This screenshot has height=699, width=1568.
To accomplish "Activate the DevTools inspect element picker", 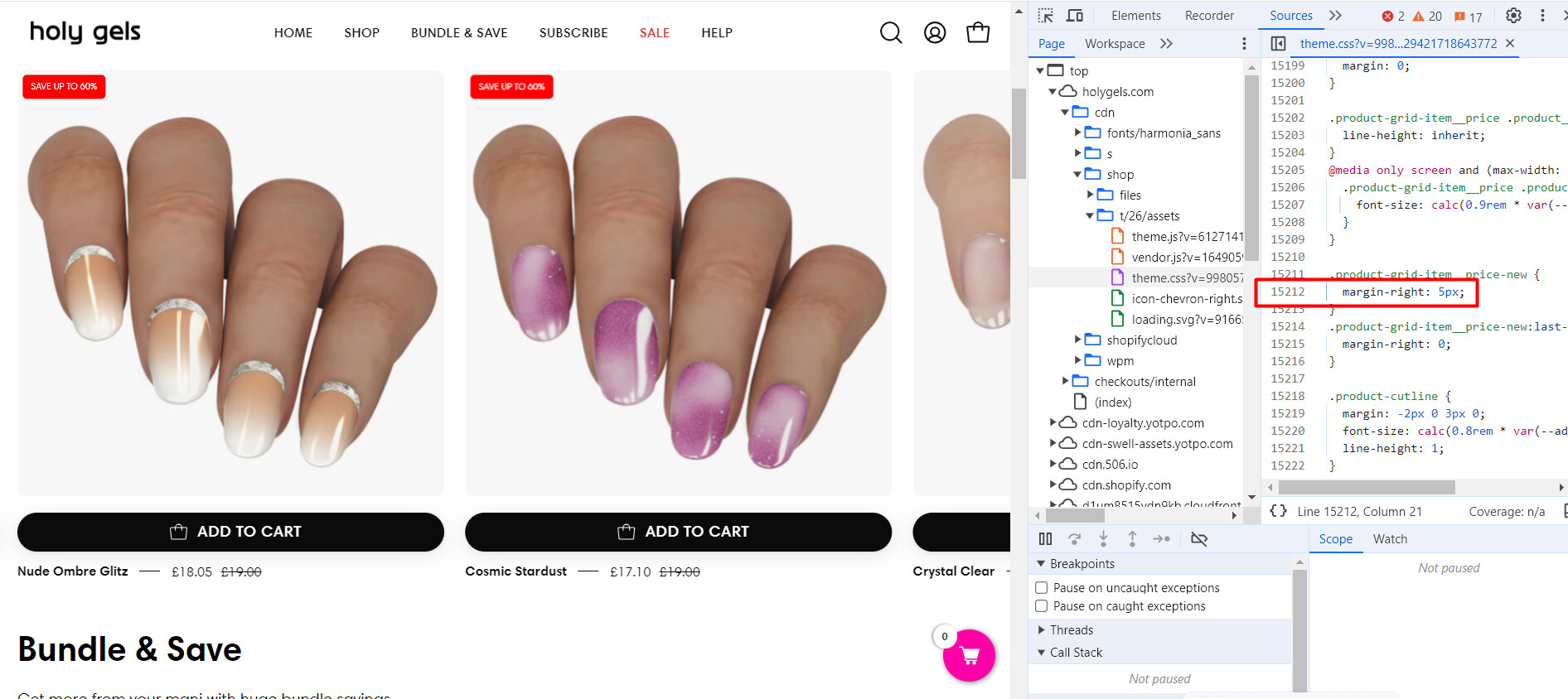I will [x=1046, y=16].
